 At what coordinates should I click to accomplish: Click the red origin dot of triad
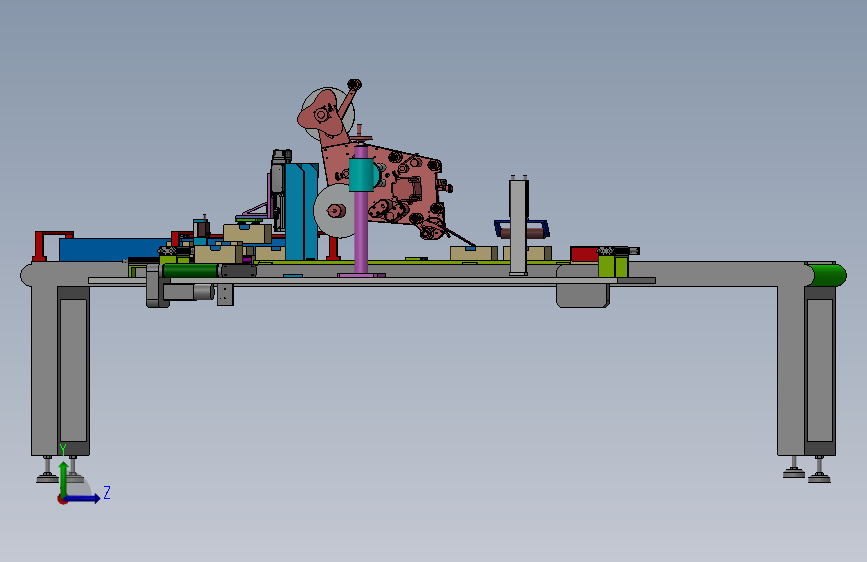pos(62,499)
